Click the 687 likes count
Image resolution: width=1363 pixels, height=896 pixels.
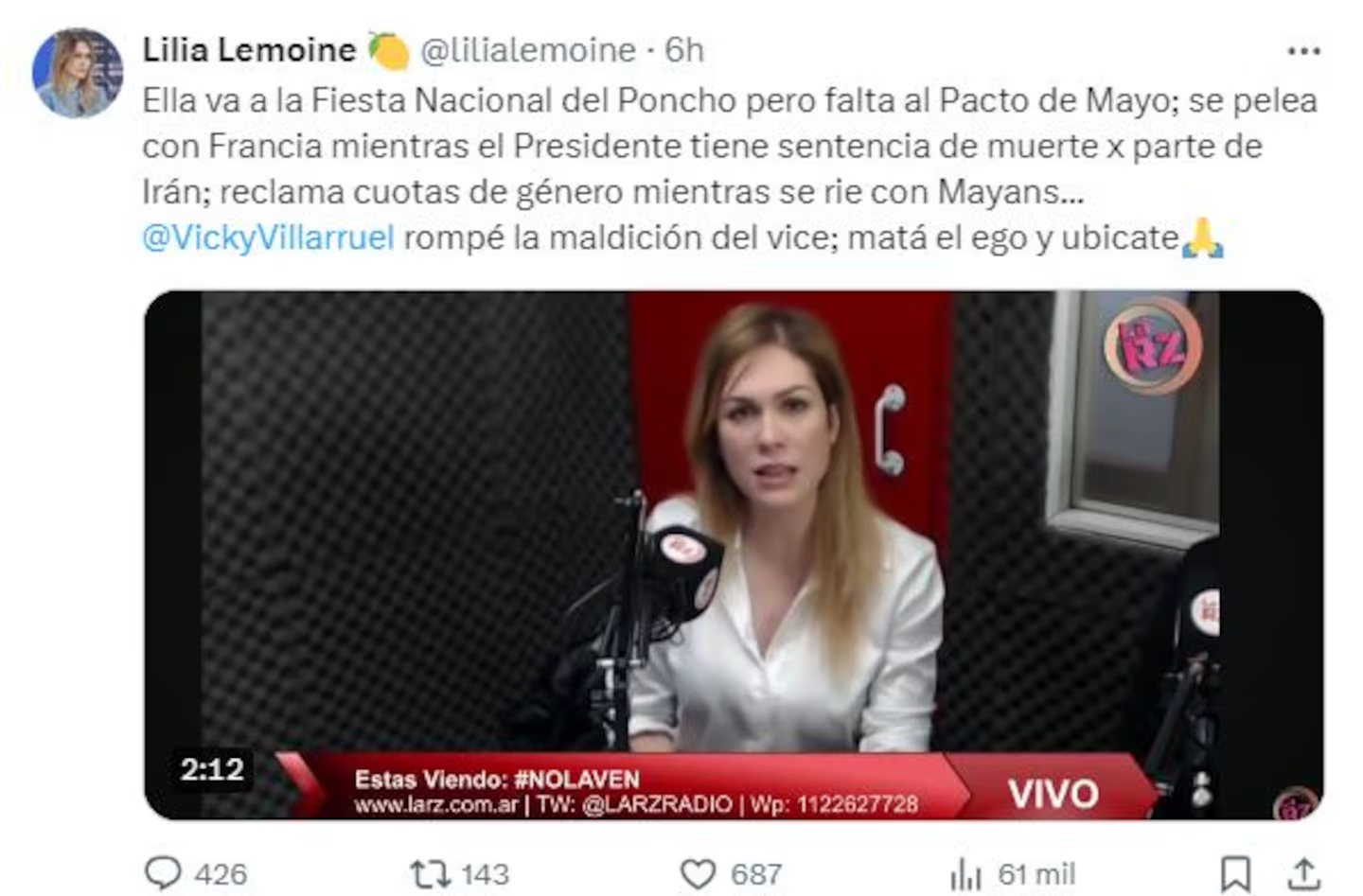point(756,874)
